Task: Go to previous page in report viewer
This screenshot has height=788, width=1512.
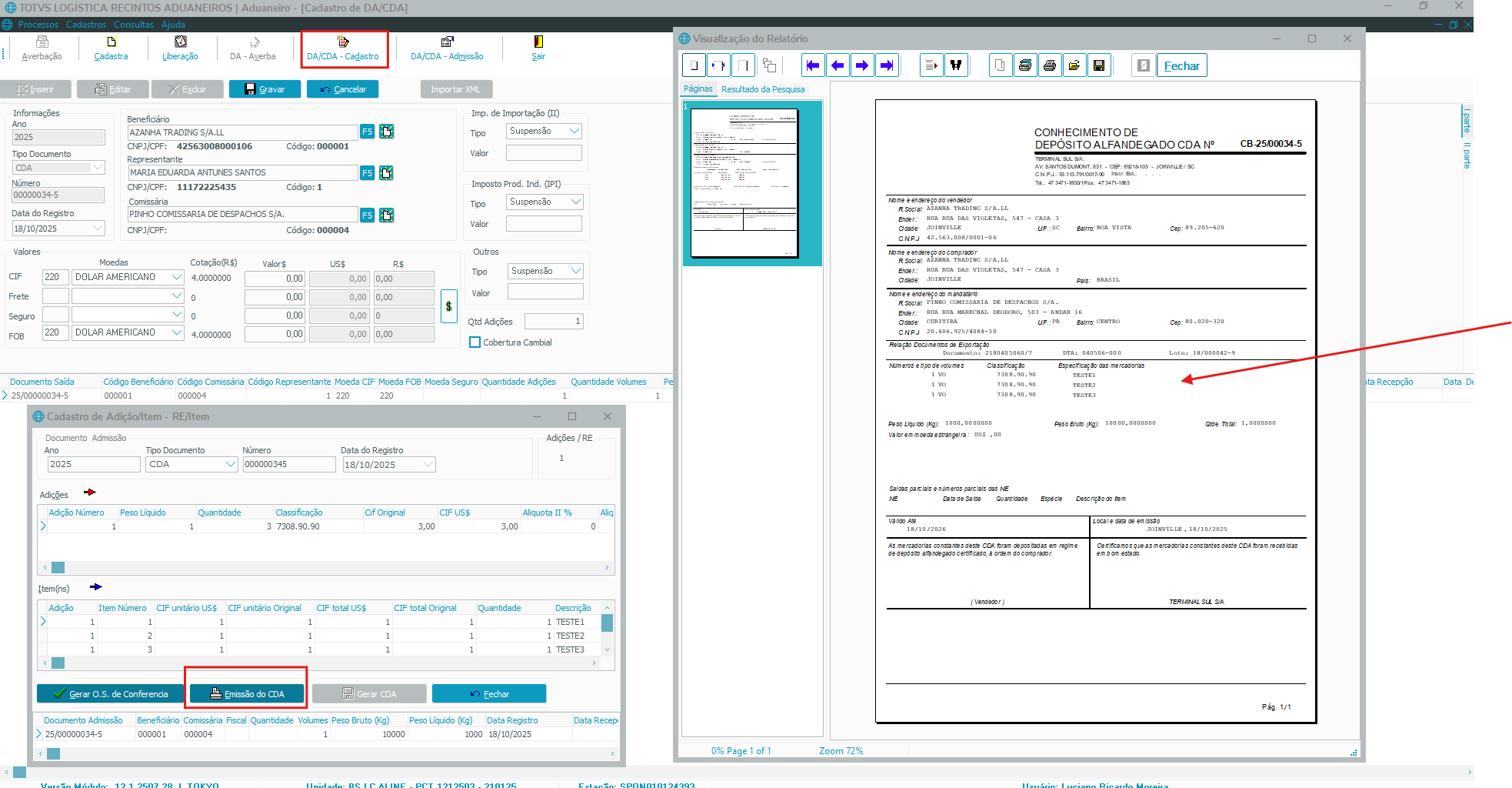Action: tap(838, 65)
